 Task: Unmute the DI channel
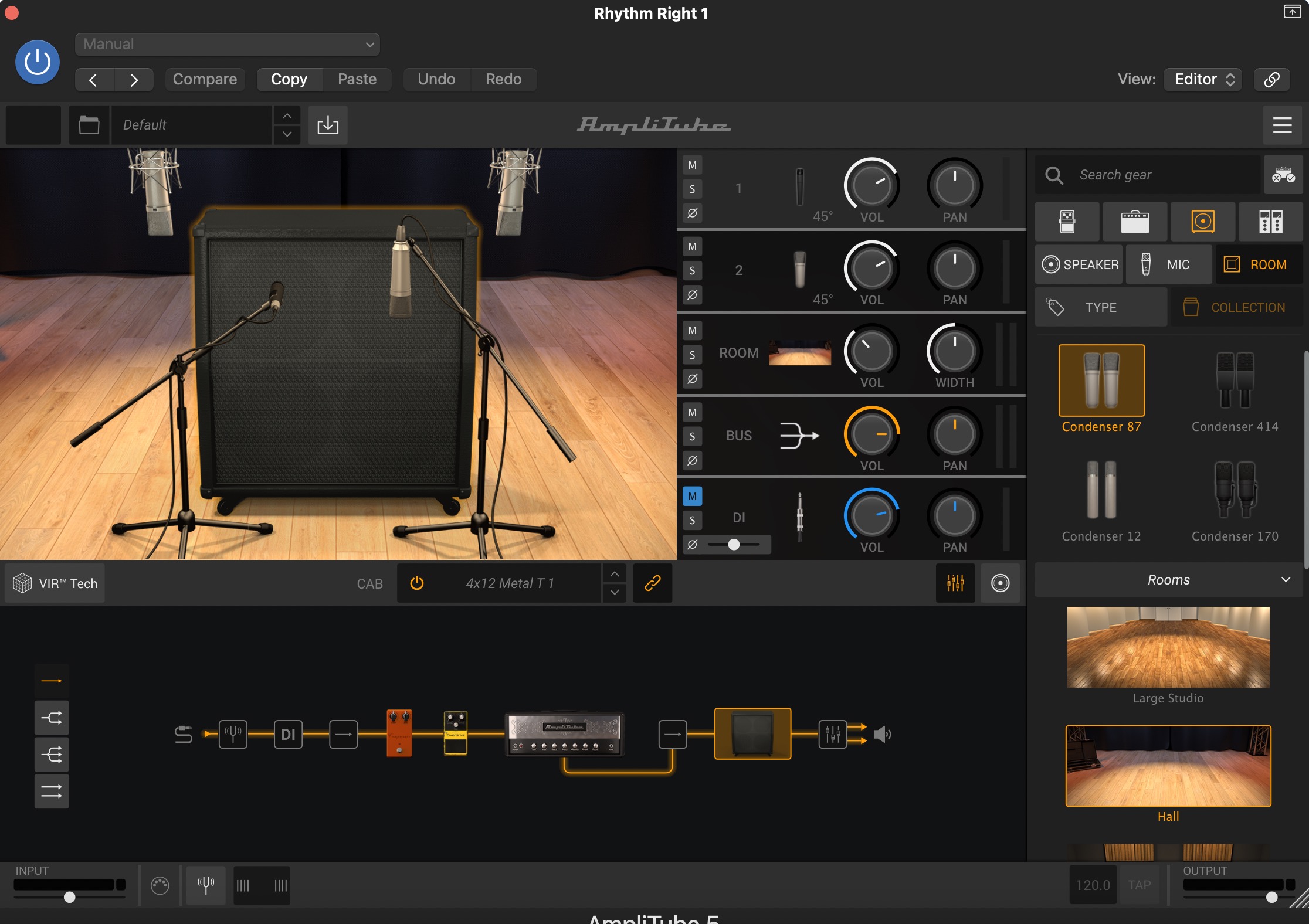point(693,496)
